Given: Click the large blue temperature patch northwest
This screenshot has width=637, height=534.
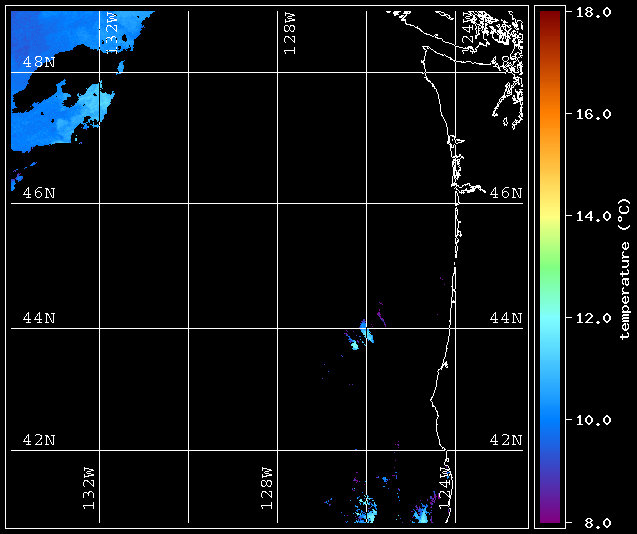Looking at the screenshot, I should pyautogui.click(x=61, y=81).
